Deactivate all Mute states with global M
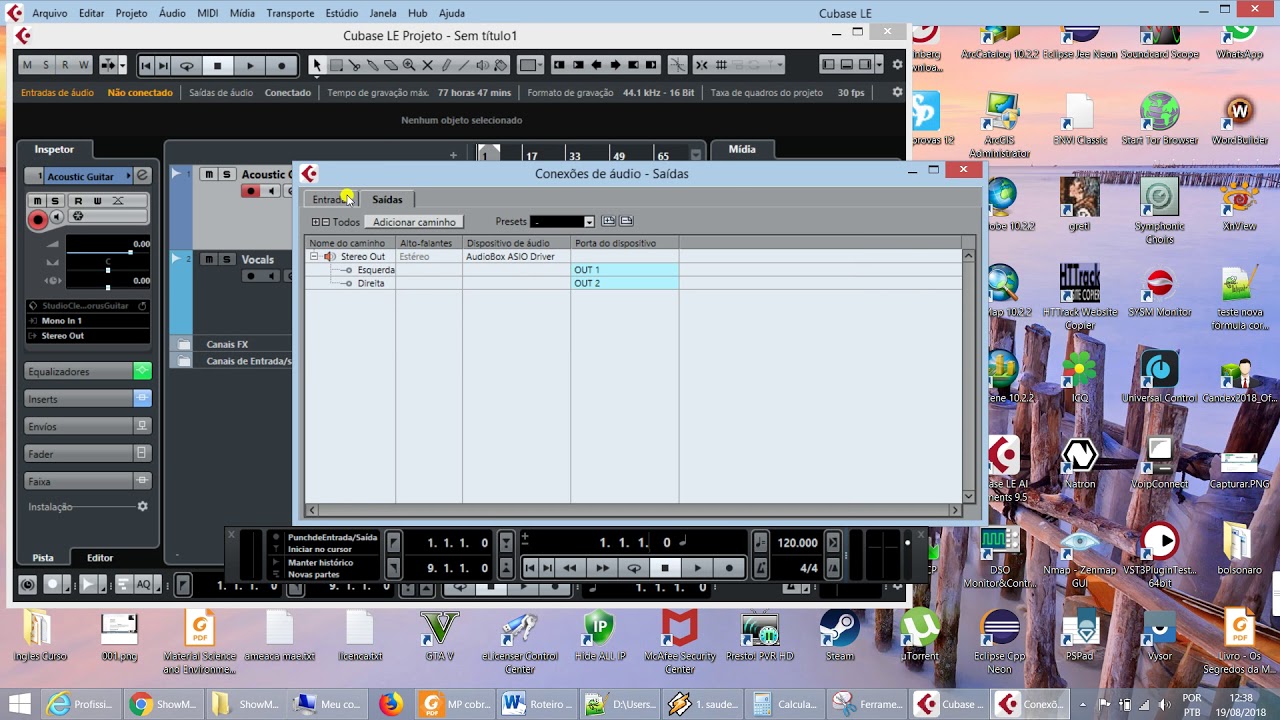1280x720 pixels. [28, 65]
